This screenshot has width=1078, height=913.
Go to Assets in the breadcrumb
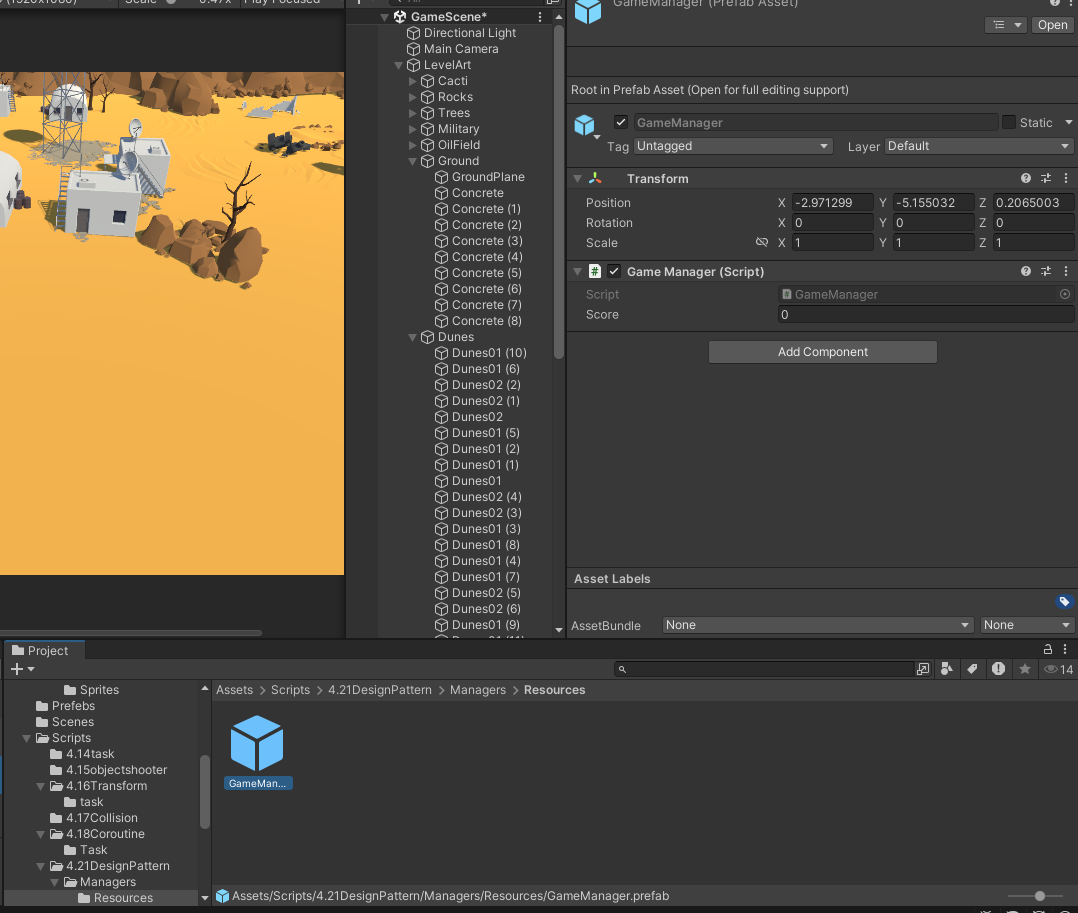click(x=234, y=690)
